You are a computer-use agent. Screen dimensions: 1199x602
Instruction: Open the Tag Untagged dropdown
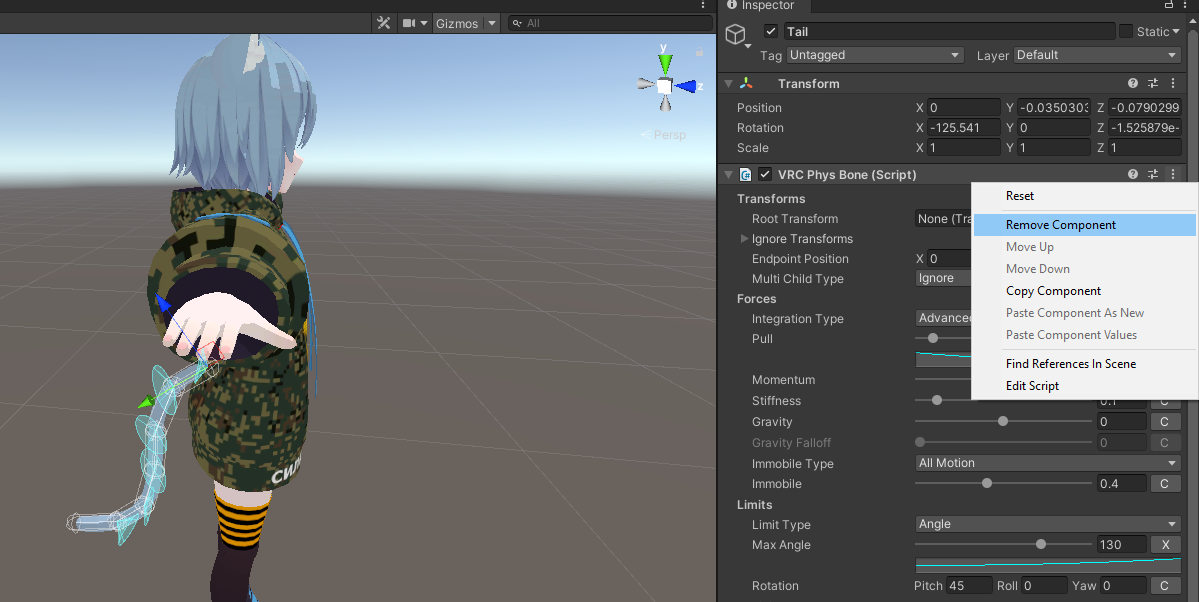[874, 55]
